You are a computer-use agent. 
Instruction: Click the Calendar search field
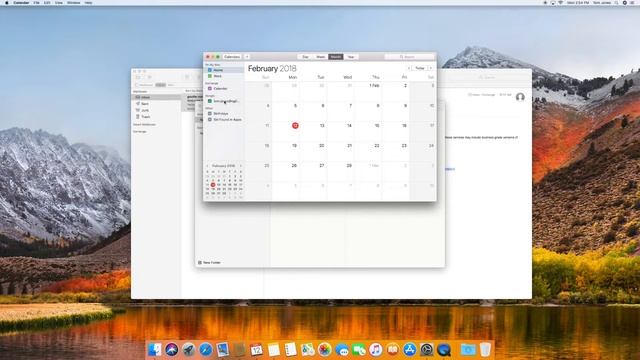click(x=409, y=57)
